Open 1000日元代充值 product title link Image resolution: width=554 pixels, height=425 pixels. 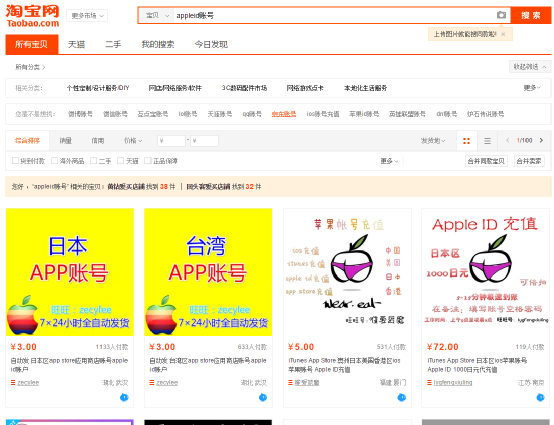click(x=477, y=365)
